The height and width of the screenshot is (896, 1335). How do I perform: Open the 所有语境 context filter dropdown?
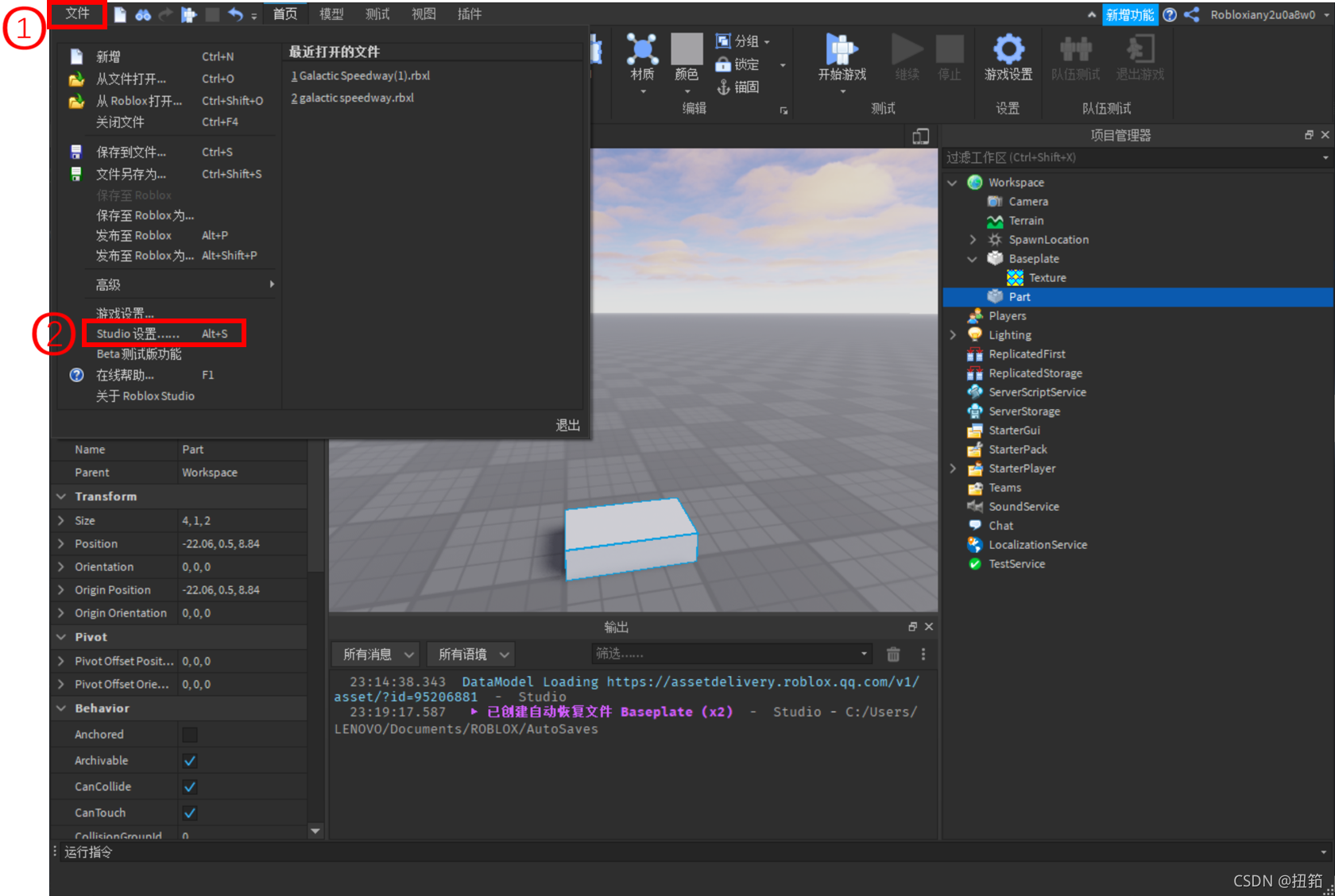coord(471,655)
